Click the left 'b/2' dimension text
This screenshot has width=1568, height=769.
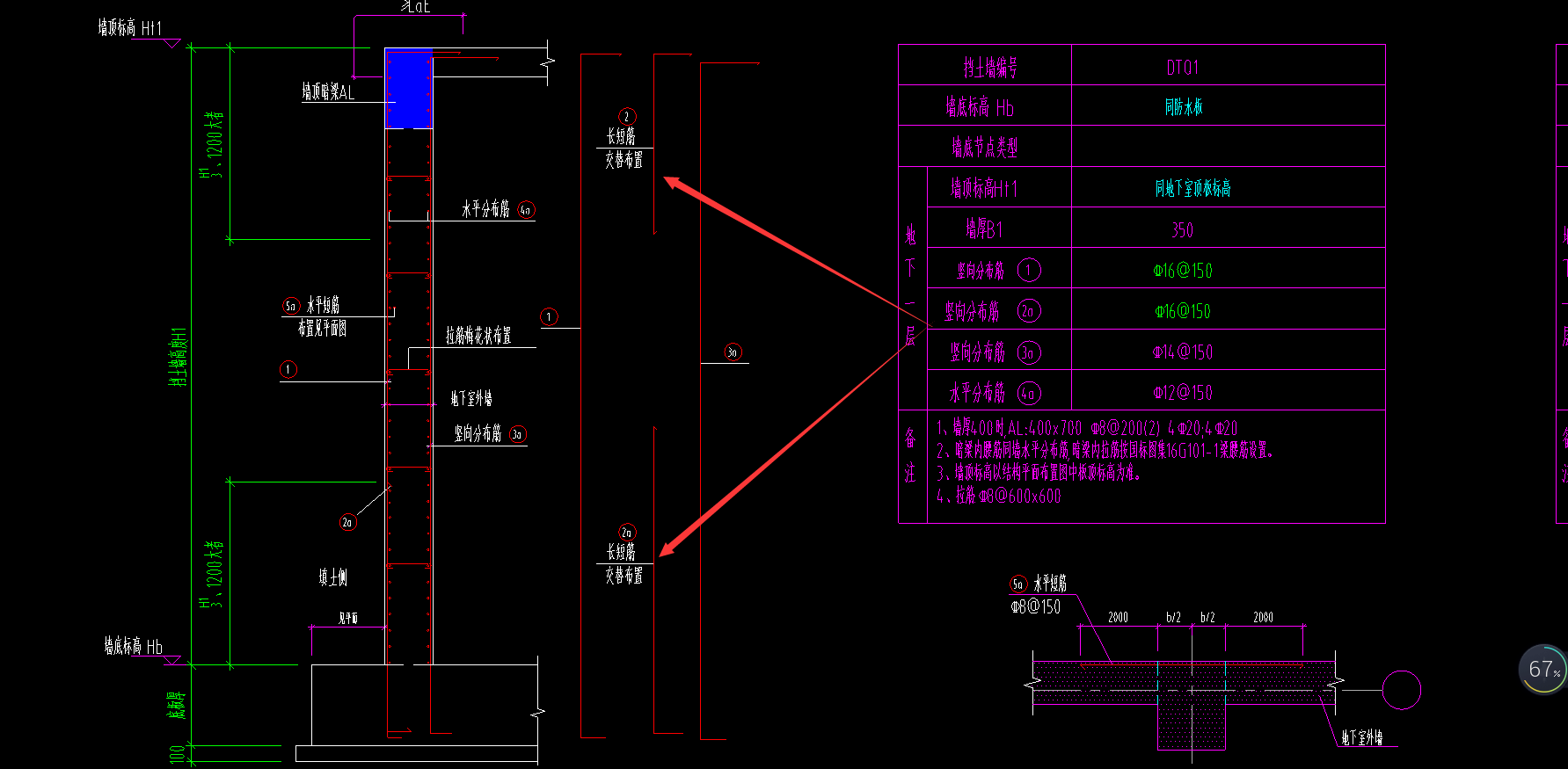click(1173, 618)
